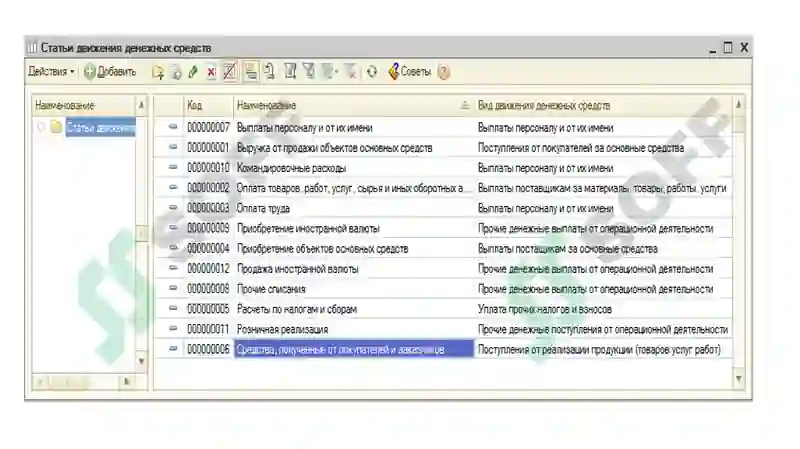Toggle the hierarchical view toolbar button
The image size is (800, 449).
tap(251, 72)
